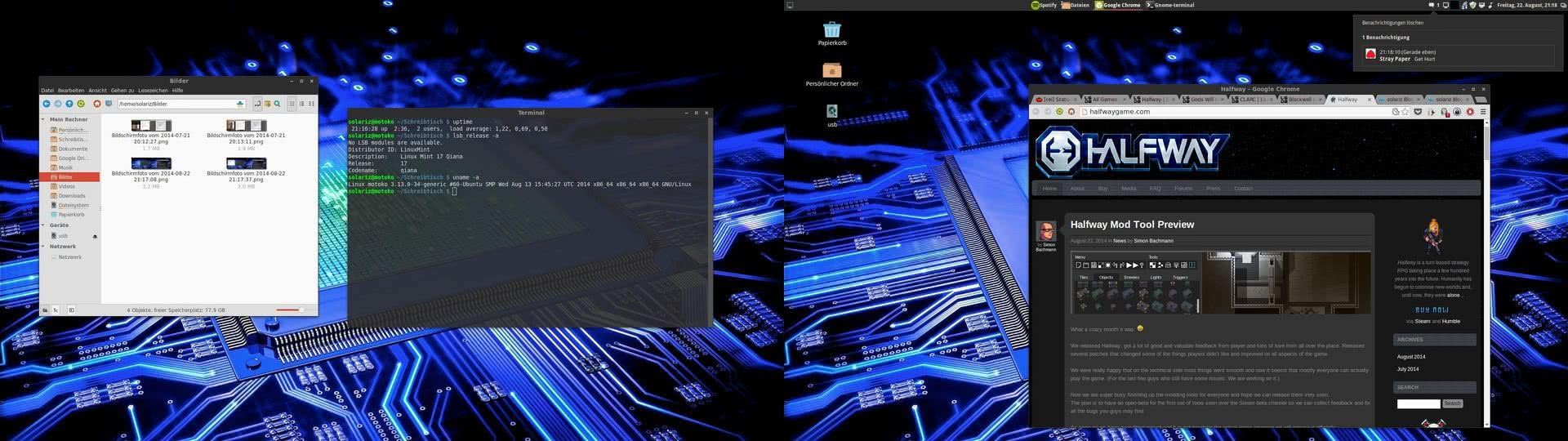Open the Forums link on Halfway site
Viewport: 1568px width, 441px height.
1183,189
